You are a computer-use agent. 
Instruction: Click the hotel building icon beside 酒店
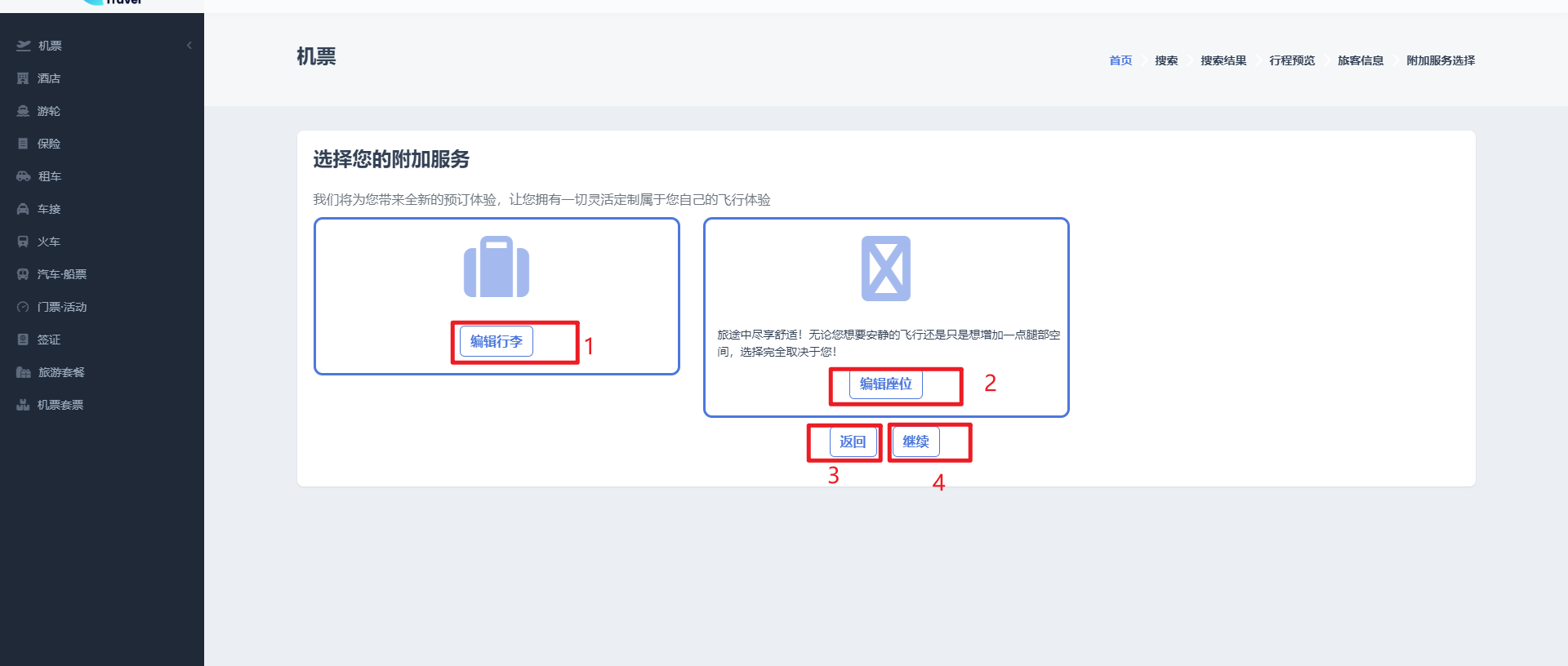click(23, 78)
